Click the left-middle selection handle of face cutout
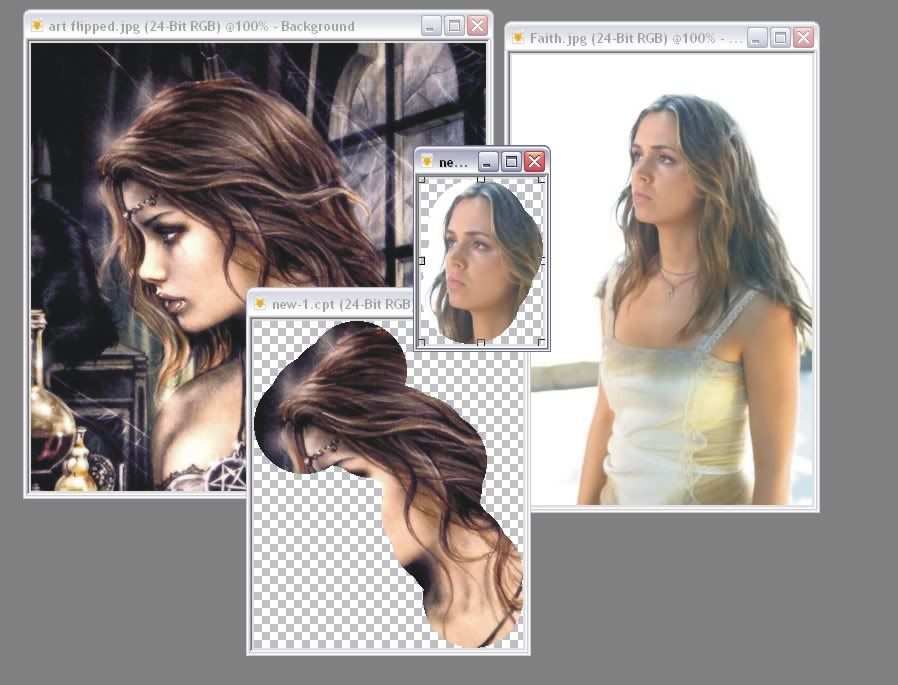Image resolution: width=898 pixels, height=685 pixels. (x=422, y=261)
